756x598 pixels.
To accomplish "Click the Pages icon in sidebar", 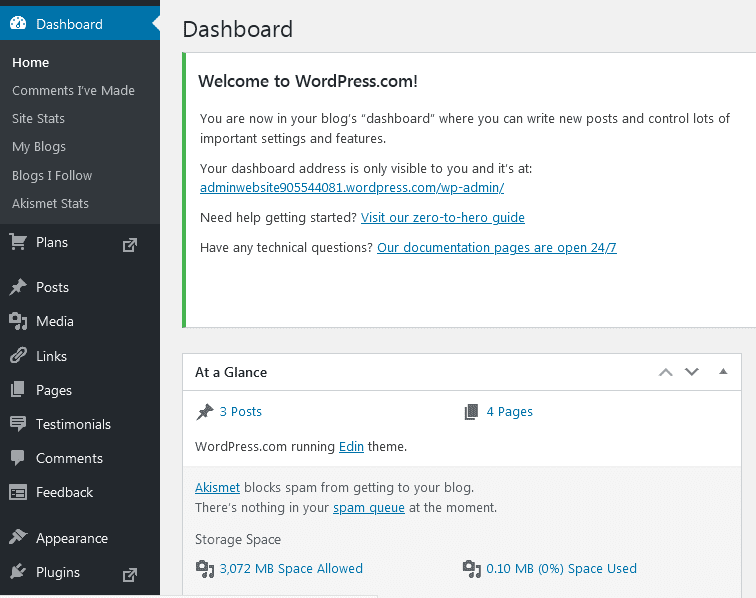I will click(18, 390).
